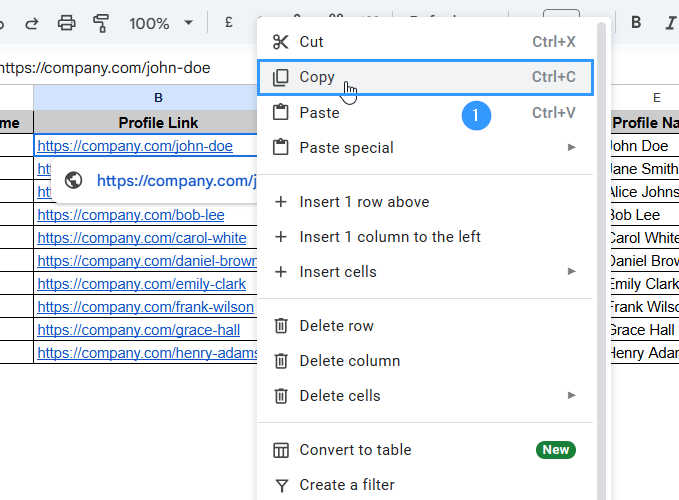679x500 pixels.
Task: Select column B header
Action: (x=146, y=98)
